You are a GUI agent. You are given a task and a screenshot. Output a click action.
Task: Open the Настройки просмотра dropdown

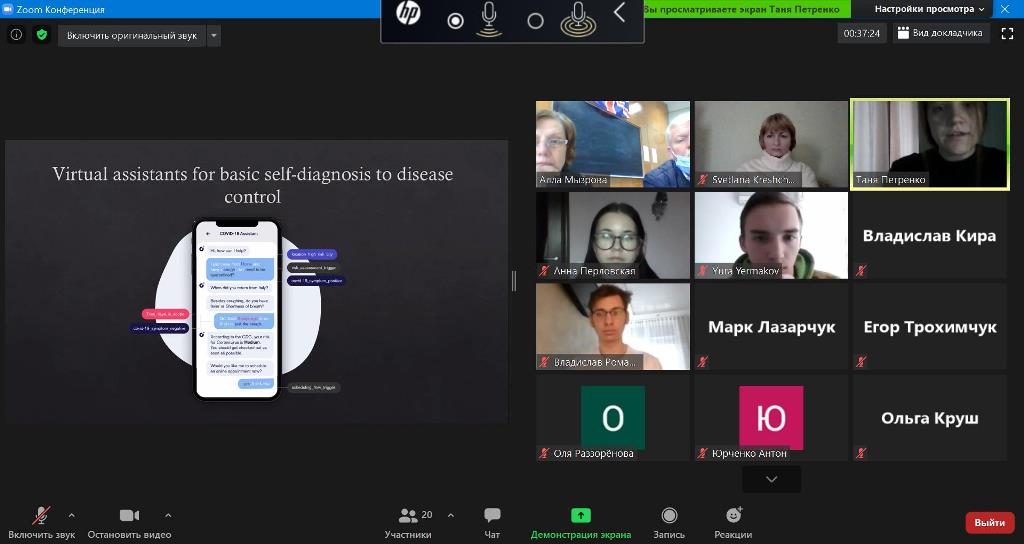tap(929, 9)
